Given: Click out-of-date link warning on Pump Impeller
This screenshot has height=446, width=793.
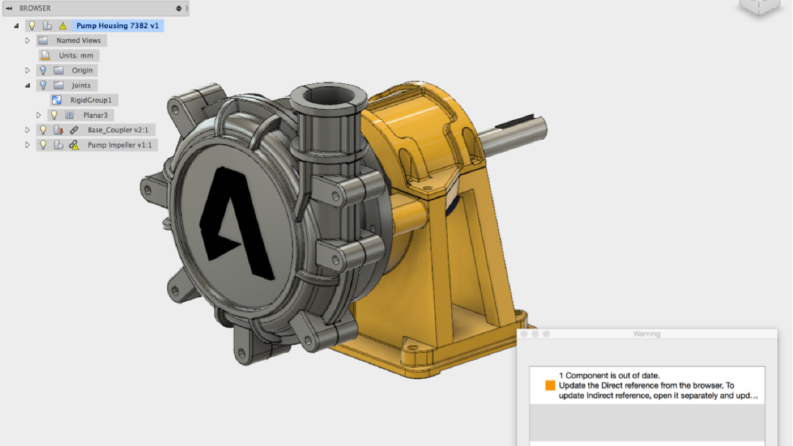Looking at the screenshot, I should 74,145.
